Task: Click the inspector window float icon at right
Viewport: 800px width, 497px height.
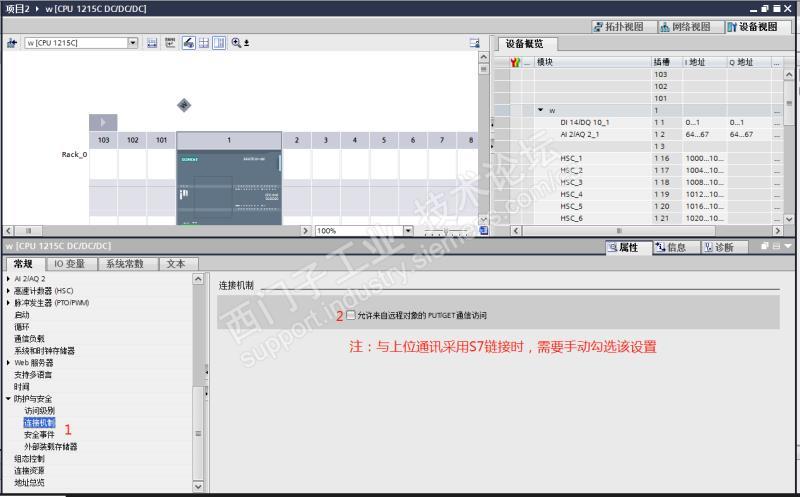Action: (x=764, y=246)
